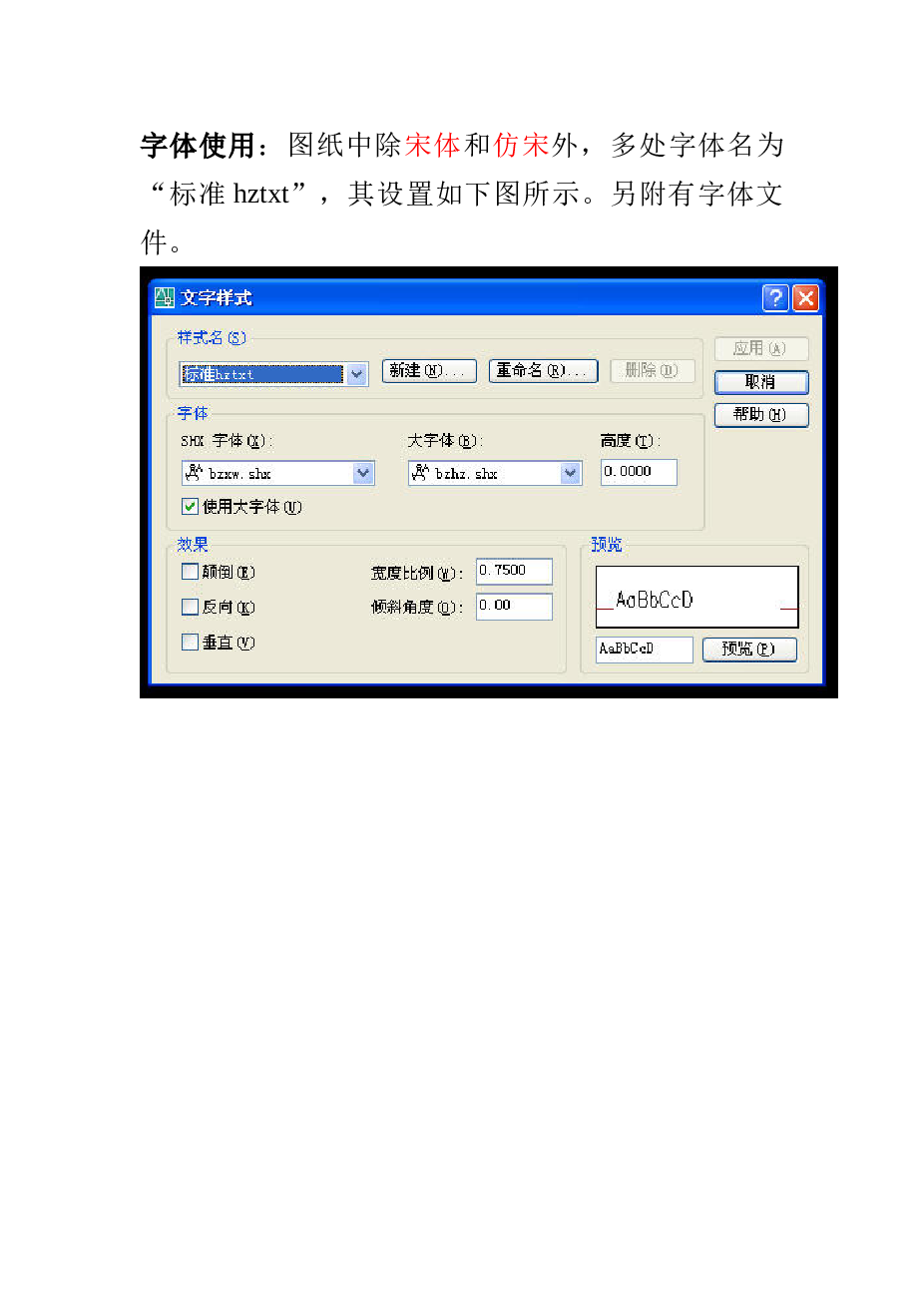Image resolution: width=924 pixels, height=1307 pixels.
Task: Click the AutoCAD icon in the dialog title bar
Action: click(163, 296)
